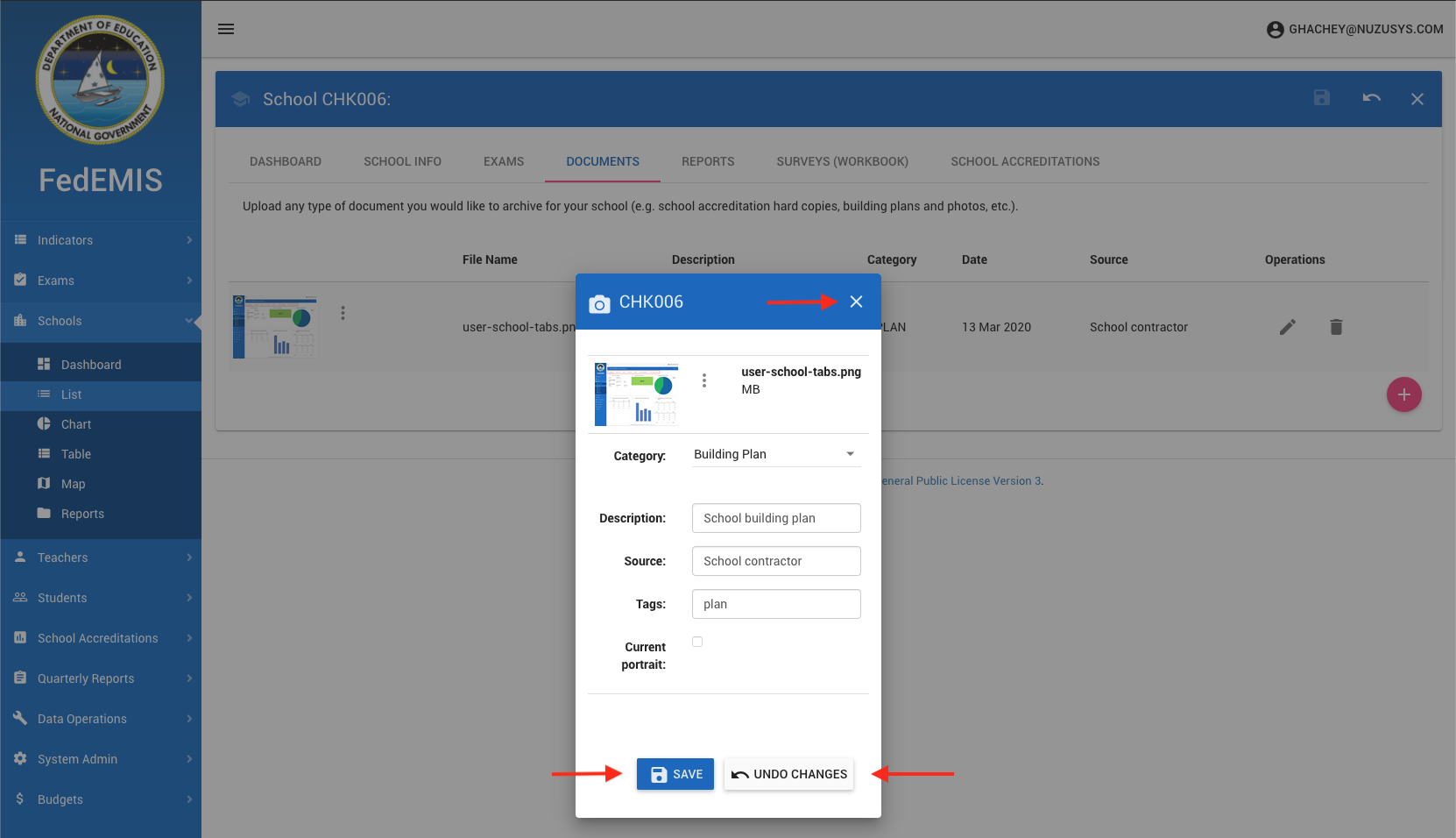Click the Description input field
Screen dimensions: 1456x838
point(776,518)
